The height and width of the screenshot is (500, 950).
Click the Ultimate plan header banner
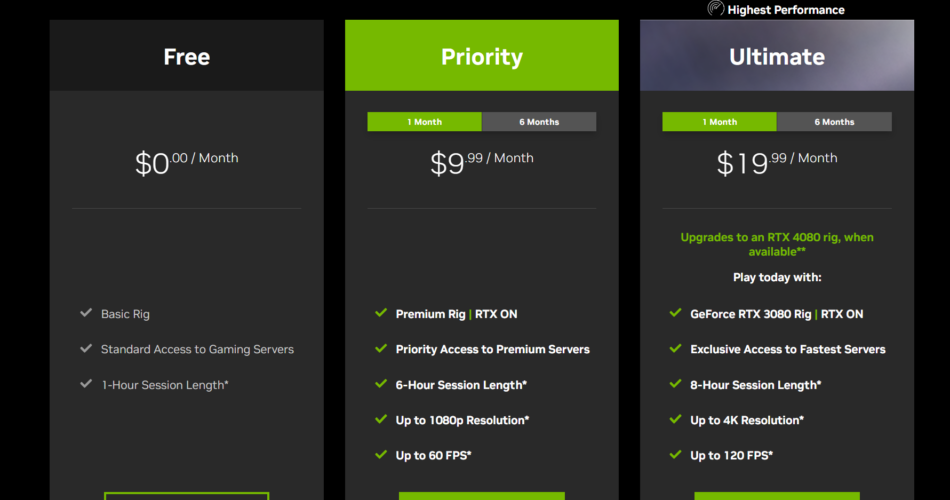click(777, 56)
